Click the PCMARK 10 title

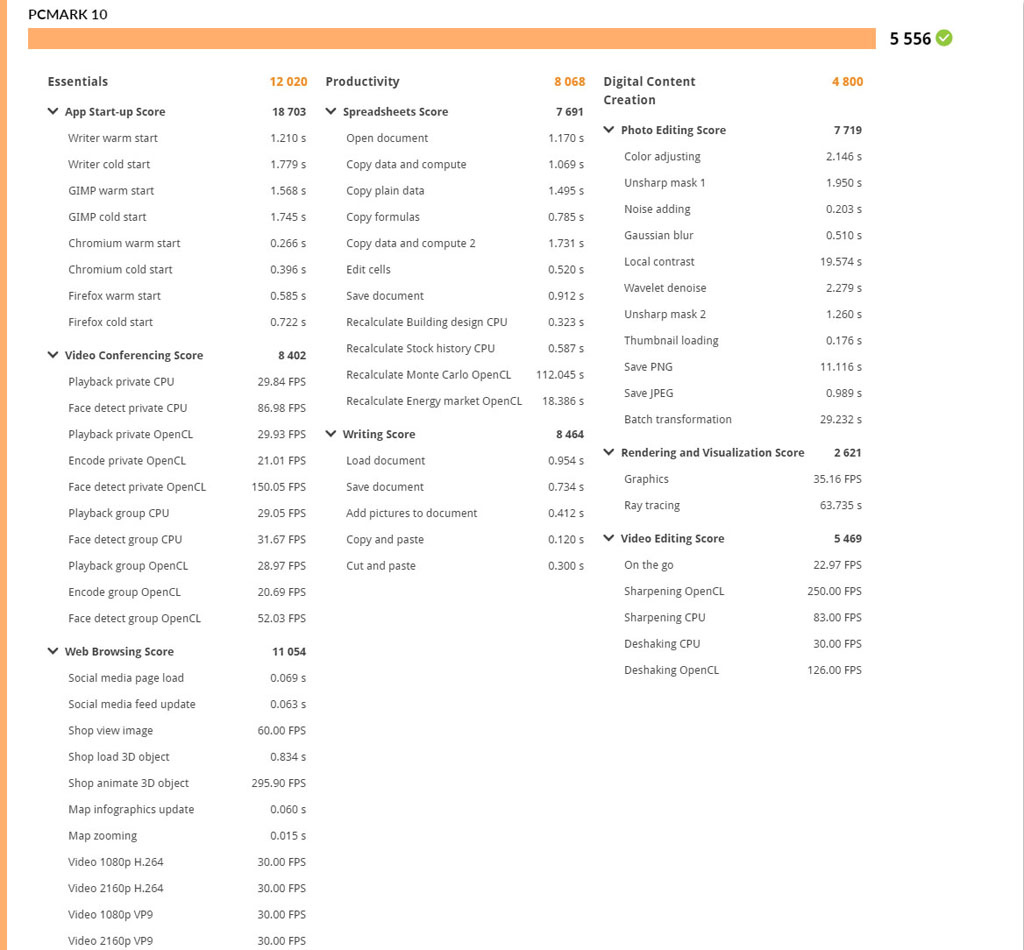pos(68,14)
